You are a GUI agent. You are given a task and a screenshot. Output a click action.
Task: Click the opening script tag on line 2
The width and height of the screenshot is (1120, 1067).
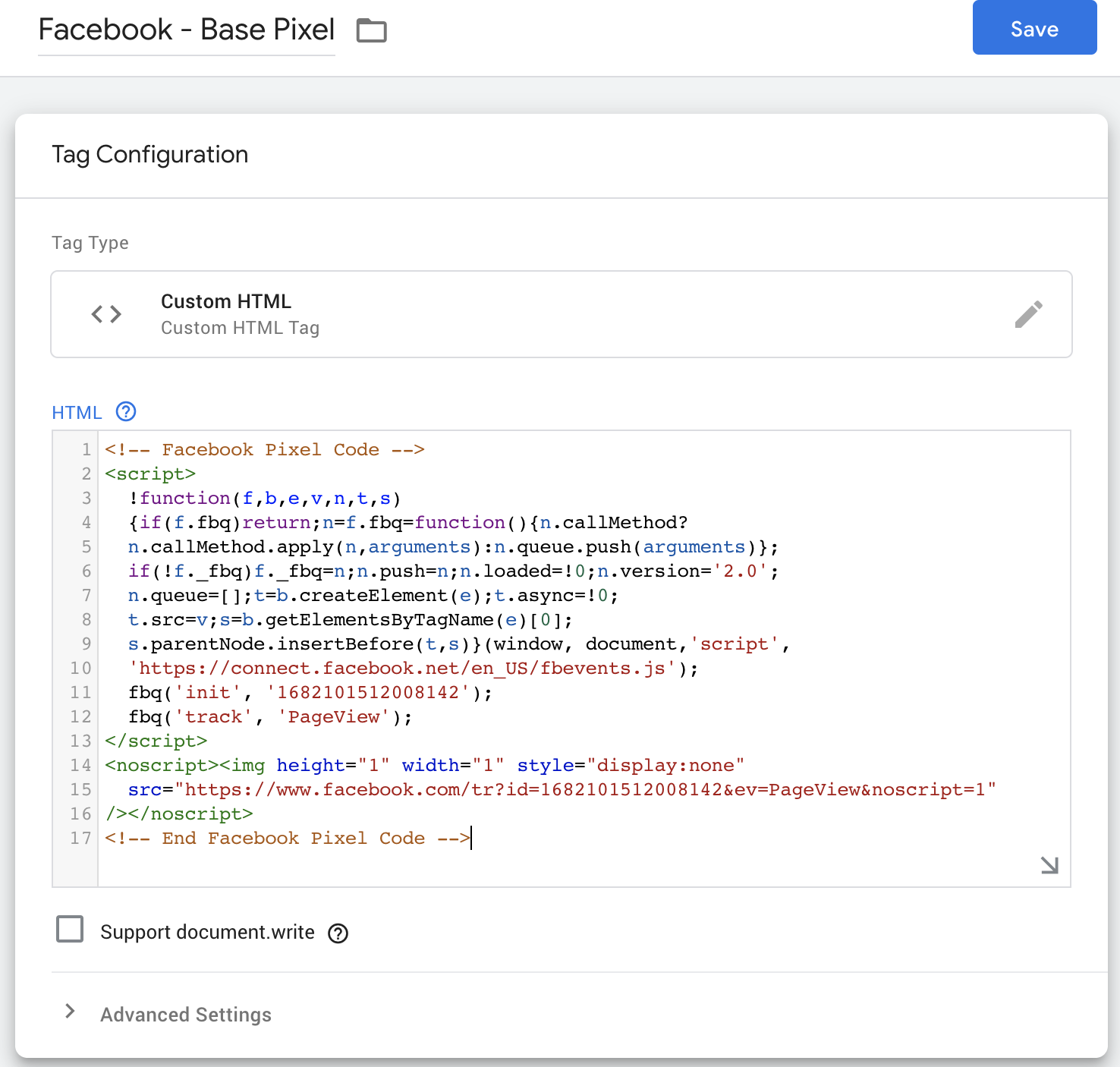click(150, 474)
